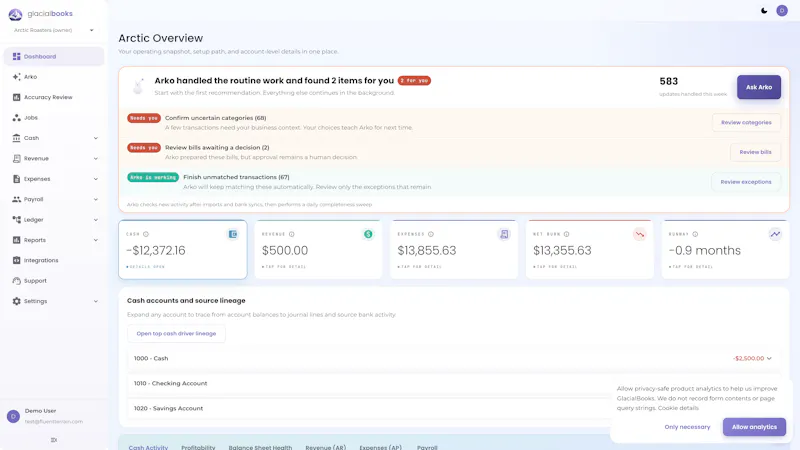Open the Revenue $500.00 card
Image resolution: width=800 pixels, height=450 pixels.
pos(318,249)
